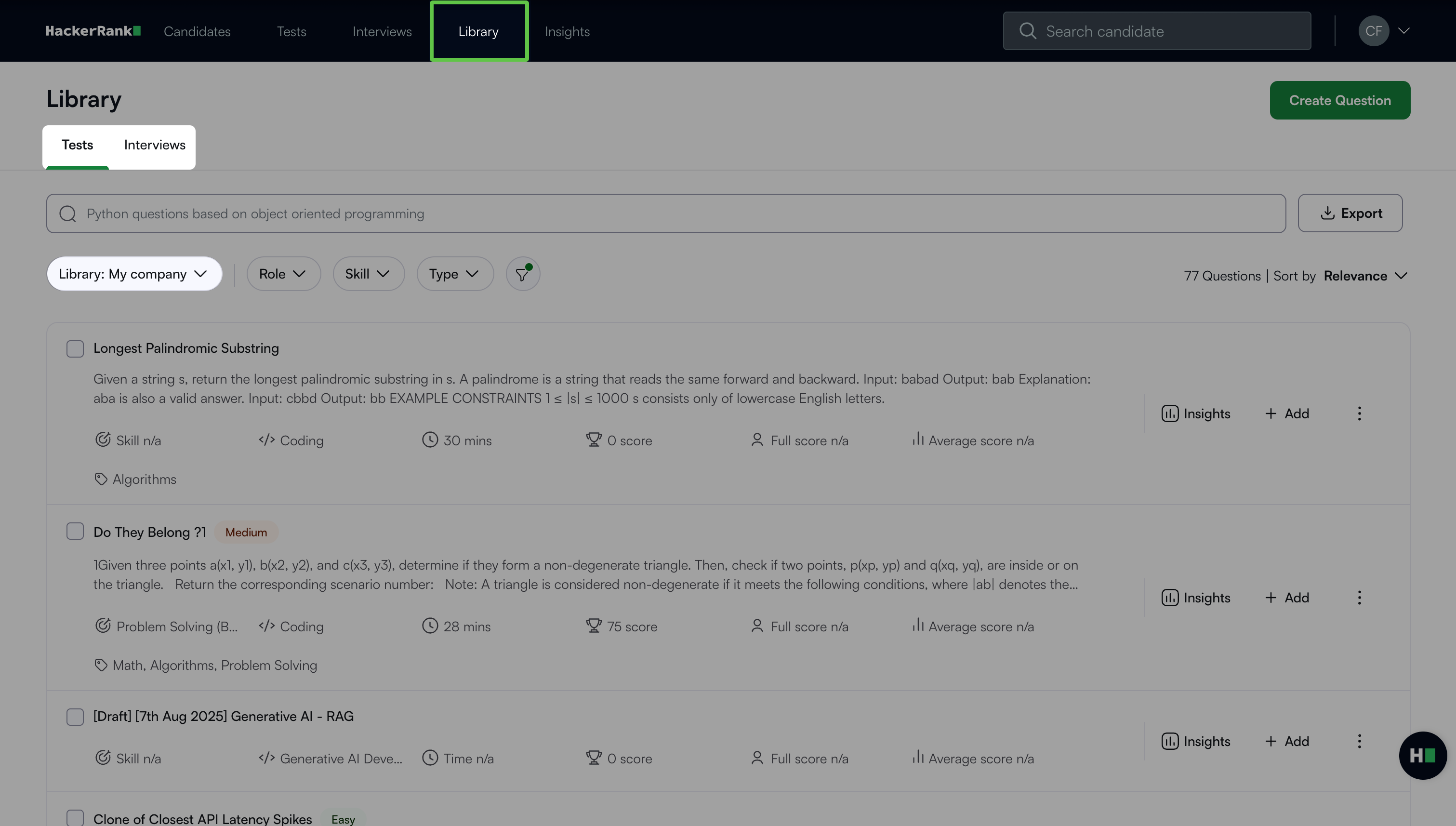Open three-dot menu for Longest Palindromic Substring
The image size is (1456, 826).
click(1359, 413)
